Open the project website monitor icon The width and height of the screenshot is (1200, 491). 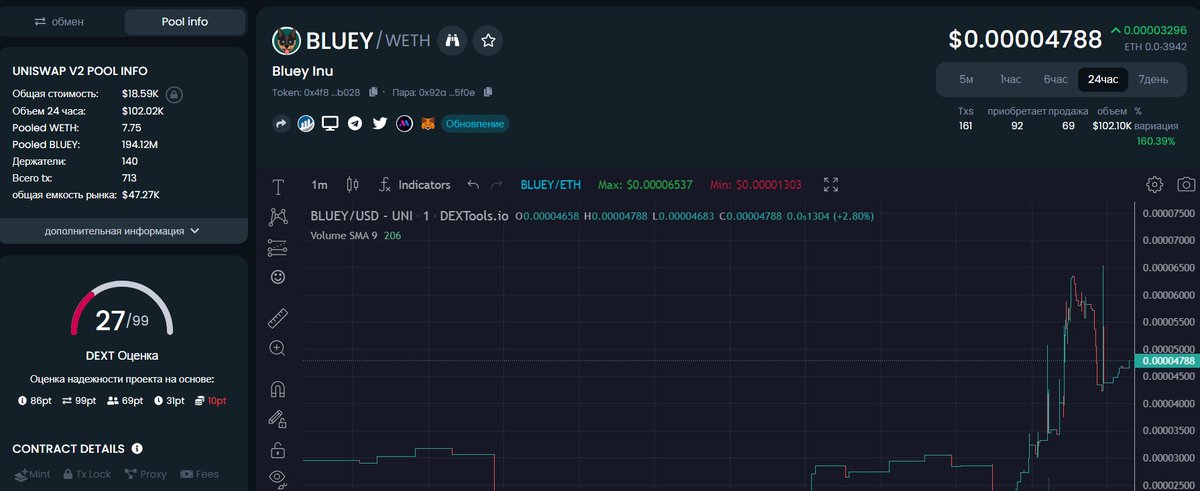[330, 124]
